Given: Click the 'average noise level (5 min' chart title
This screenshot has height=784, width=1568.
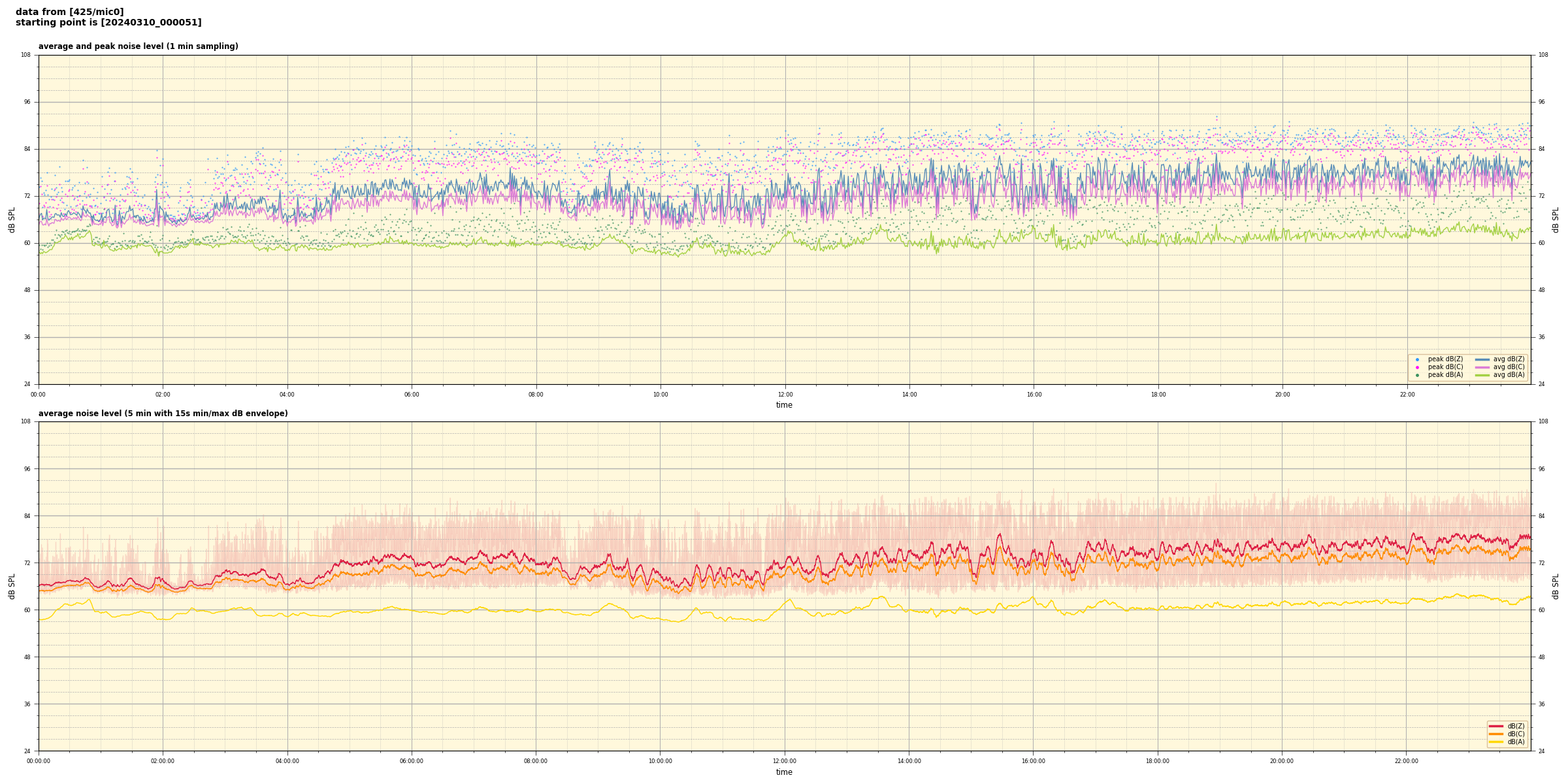Looking at the screenshot, I should [163, 414].
